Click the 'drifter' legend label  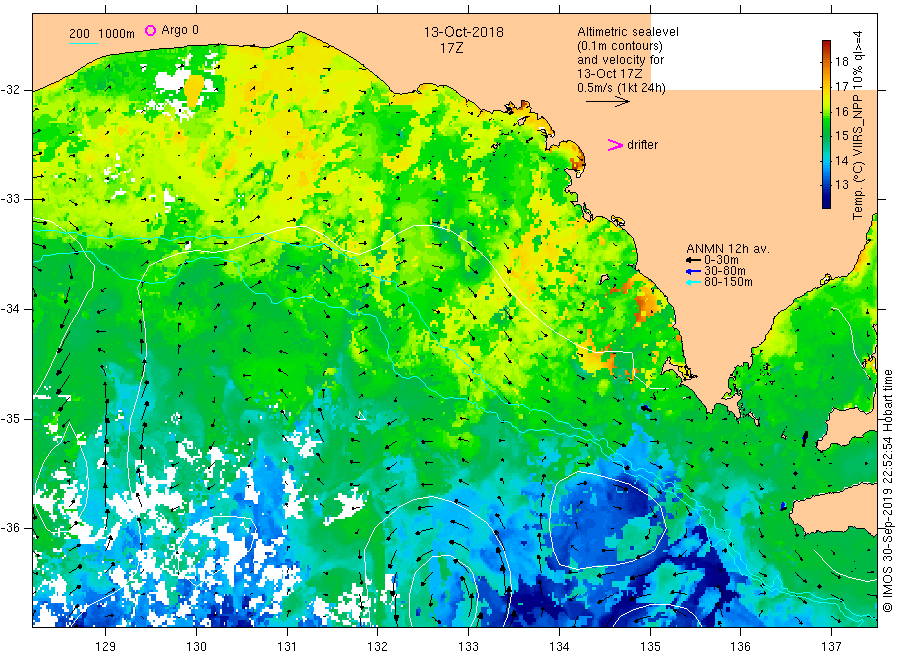point(642,145)
